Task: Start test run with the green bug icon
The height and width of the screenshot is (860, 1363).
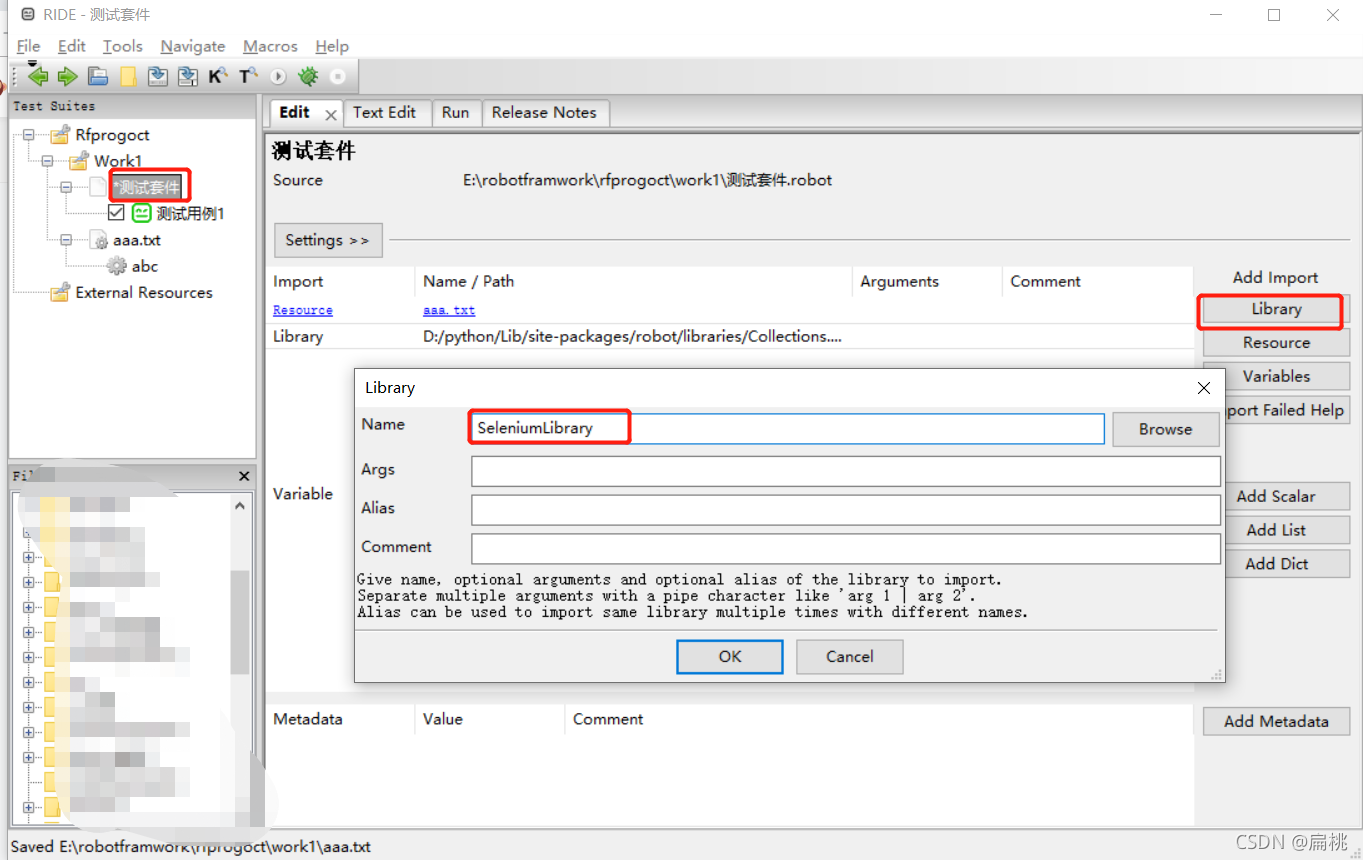Action: tap(308, 76)
